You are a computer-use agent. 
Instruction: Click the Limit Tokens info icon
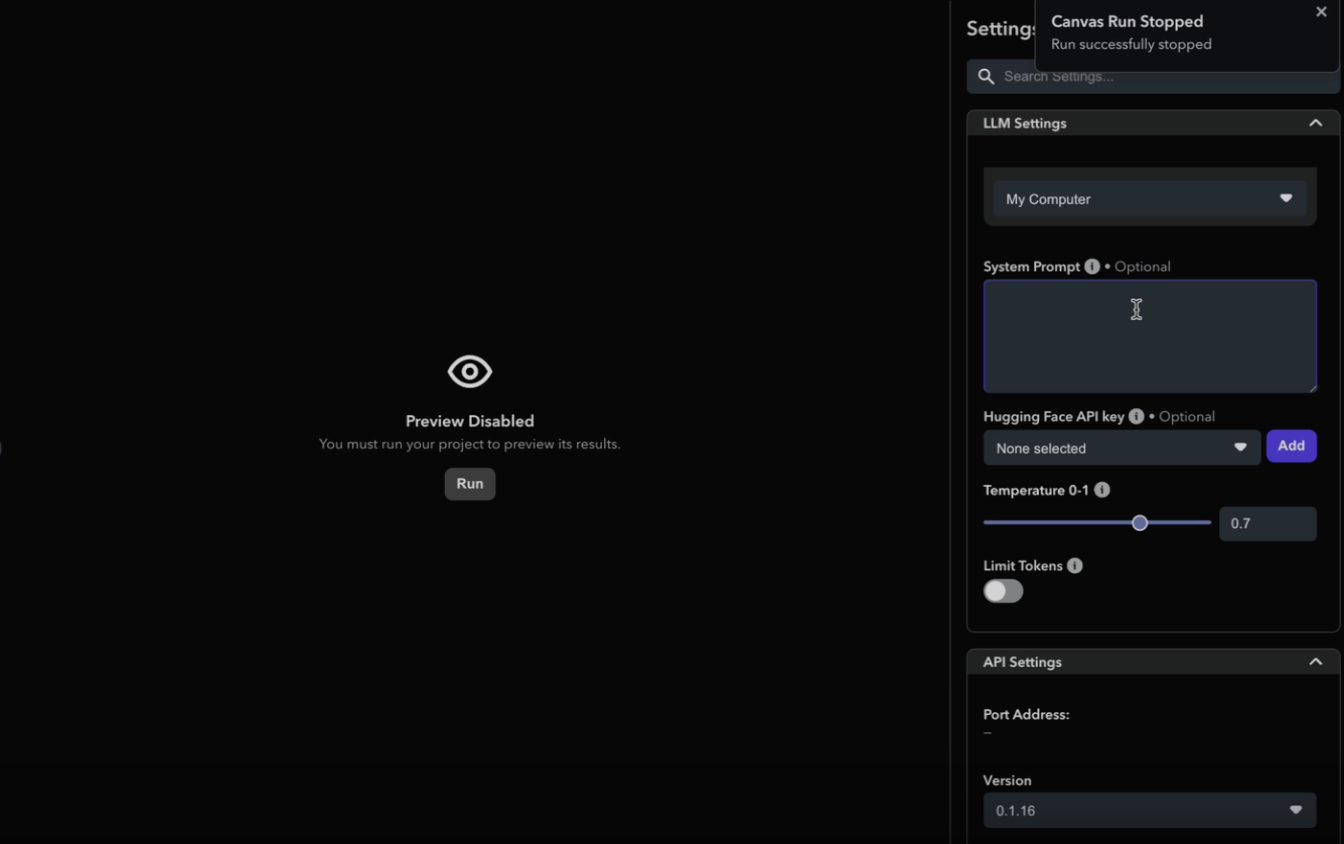click(1075, 565)
